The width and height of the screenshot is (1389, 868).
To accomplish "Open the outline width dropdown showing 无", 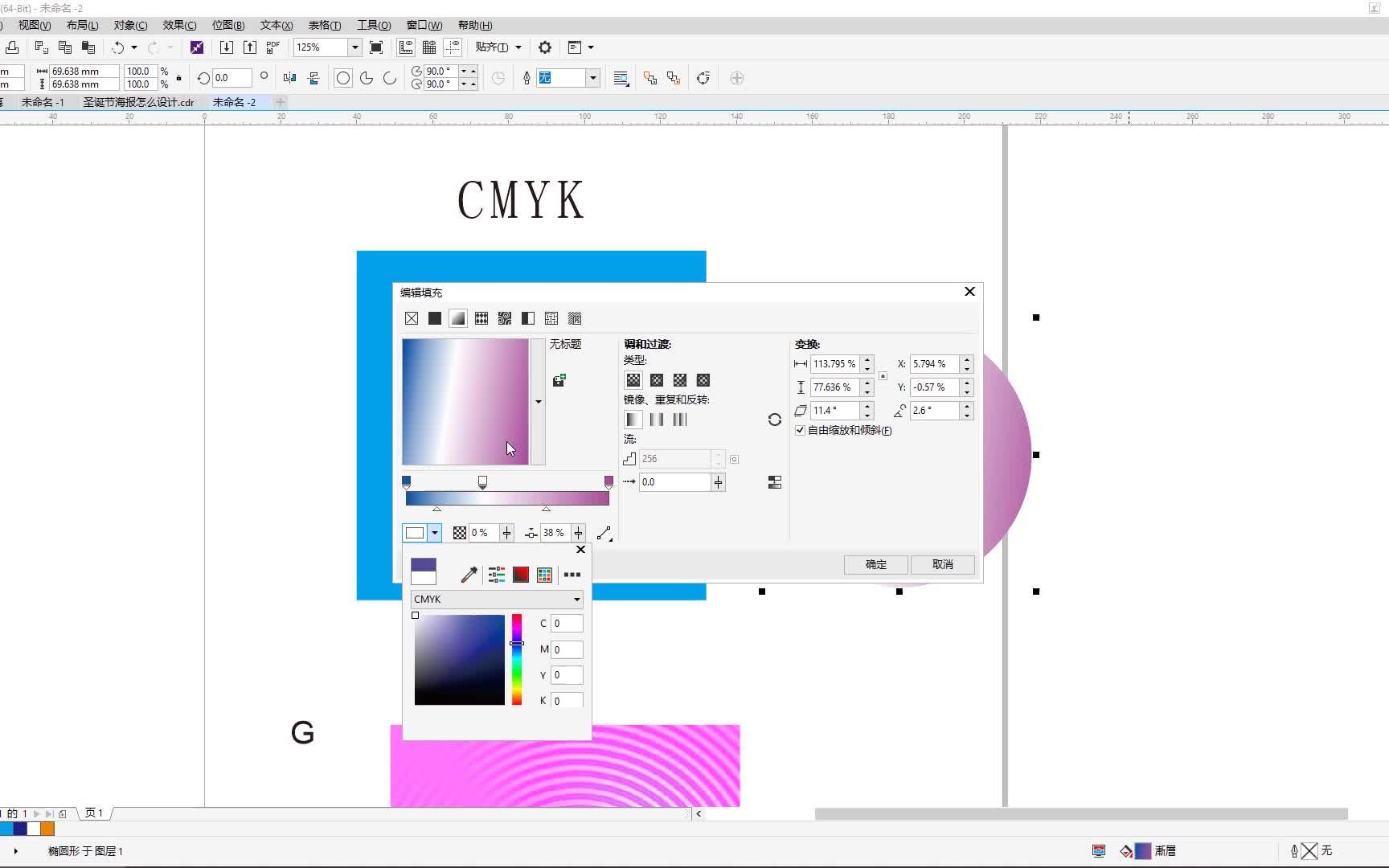I will (593, 78).
